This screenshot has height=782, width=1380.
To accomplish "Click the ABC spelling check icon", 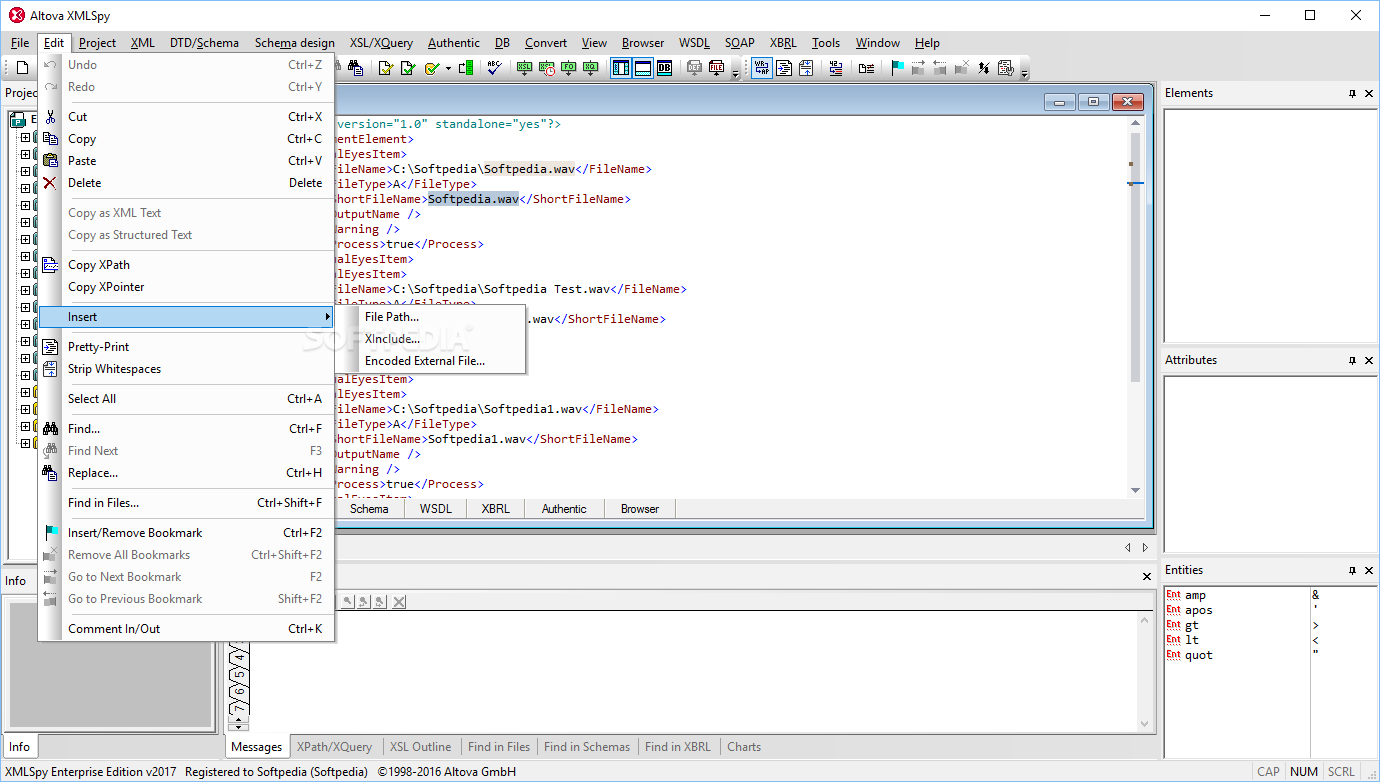I will click(495, 68).
